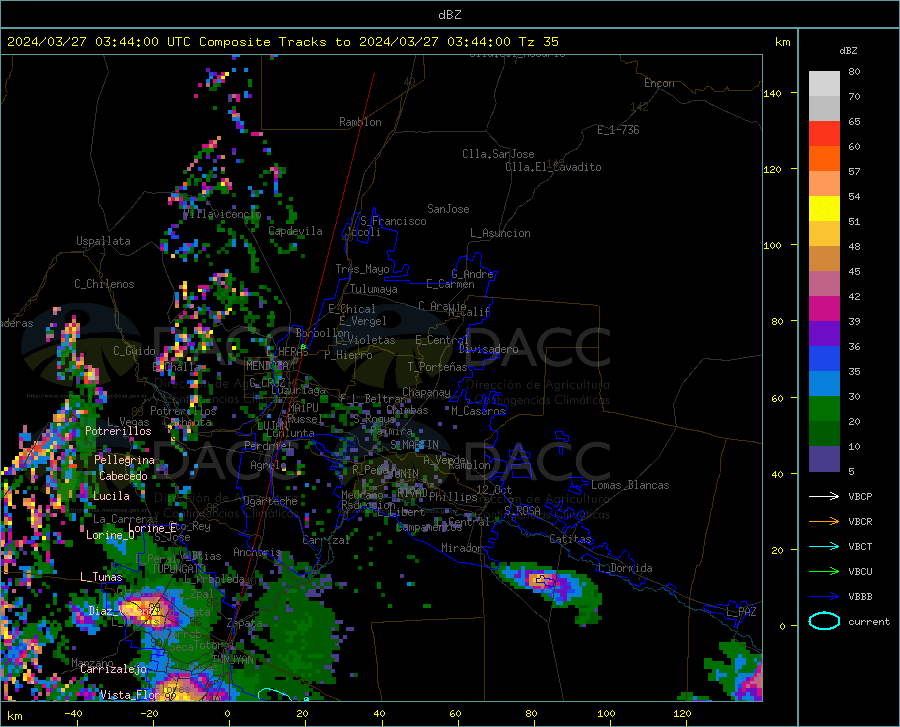900x727 pixels.
Task: Click the Uspallata place label
Action: click(x=103, y=241)
